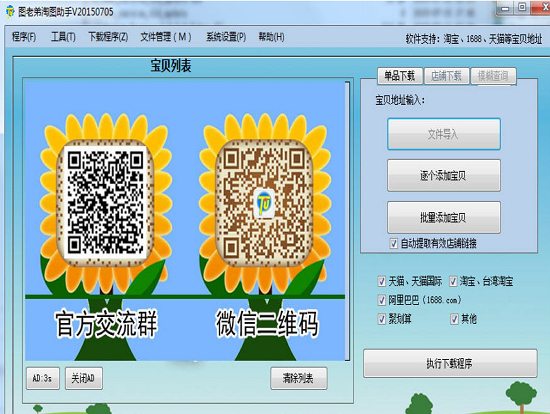550x414 pixels.
Task: Click the 关闭AD button
Action: pos(84,378)
